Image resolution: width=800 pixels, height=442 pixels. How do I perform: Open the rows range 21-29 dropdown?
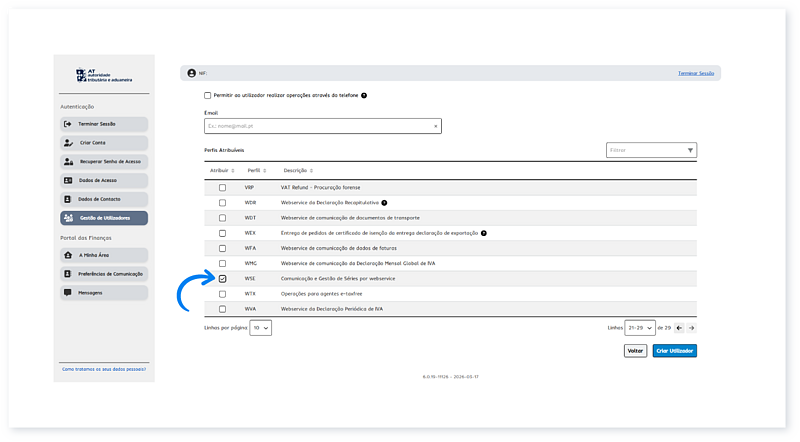[641, 327]
